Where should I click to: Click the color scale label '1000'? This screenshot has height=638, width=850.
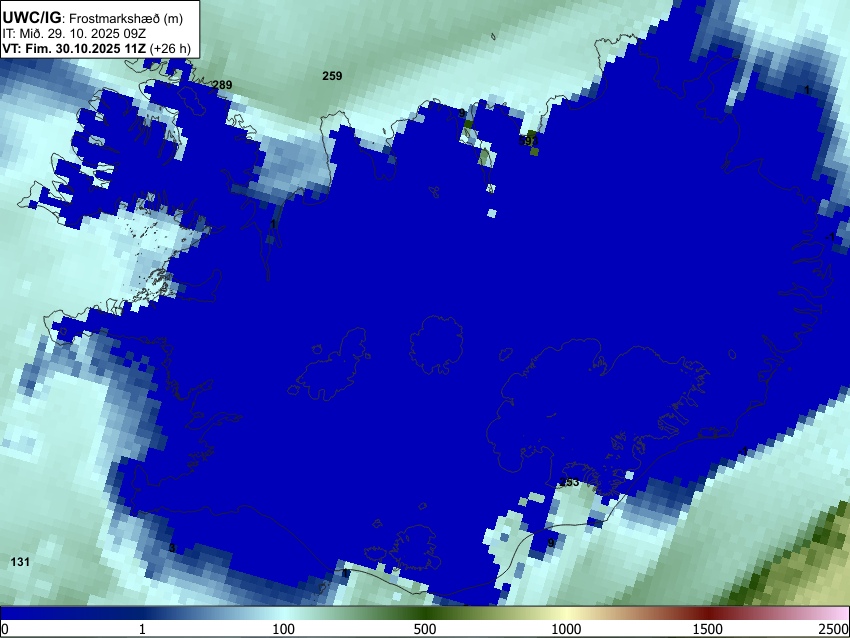(566, 629)
